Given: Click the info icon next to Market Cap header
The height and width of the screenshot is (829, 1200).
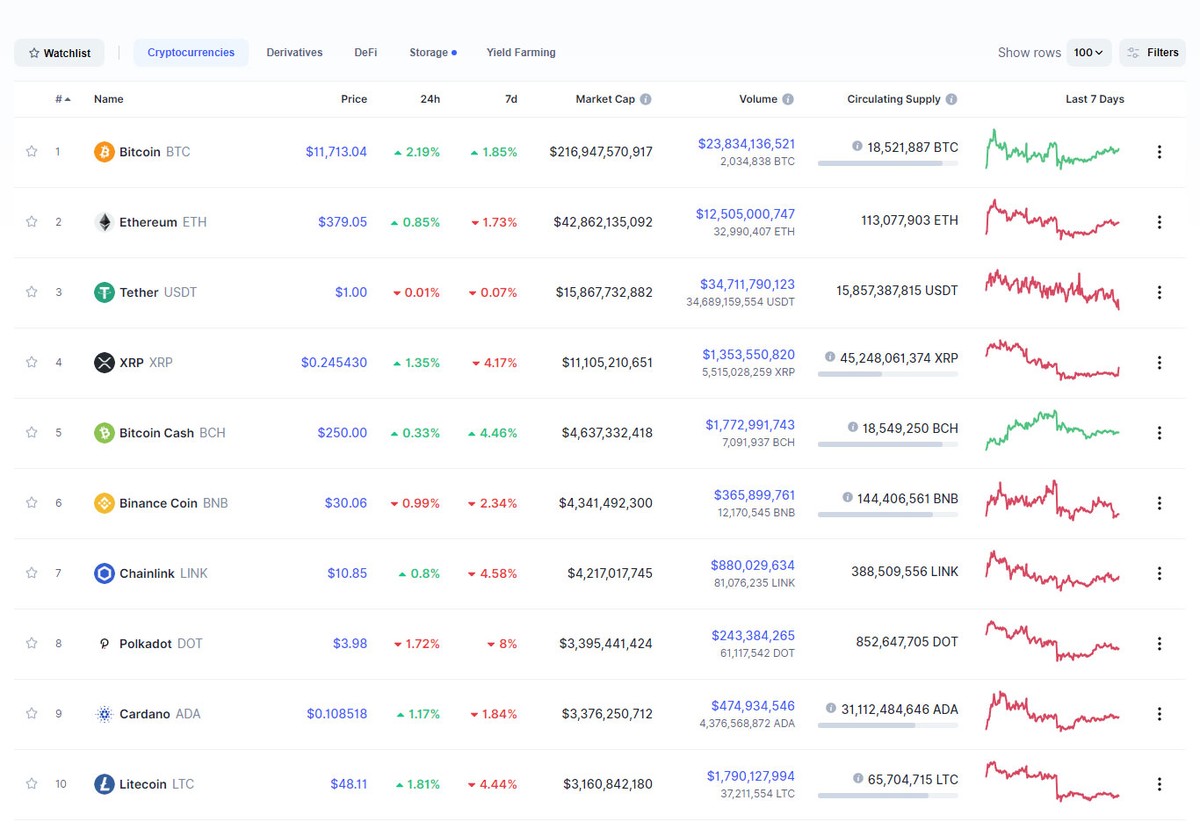Looking at the screenshot, I should (645, 99).
